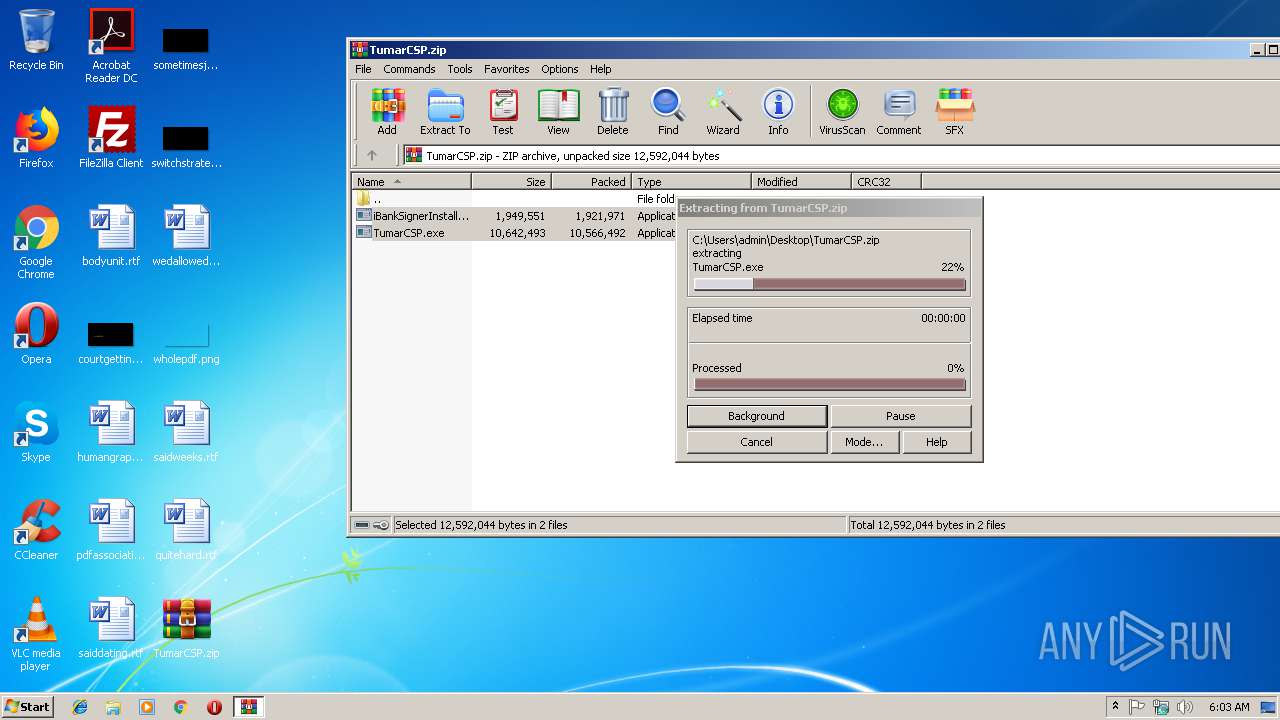Select the parent folder '..' row

click(515, 199)
